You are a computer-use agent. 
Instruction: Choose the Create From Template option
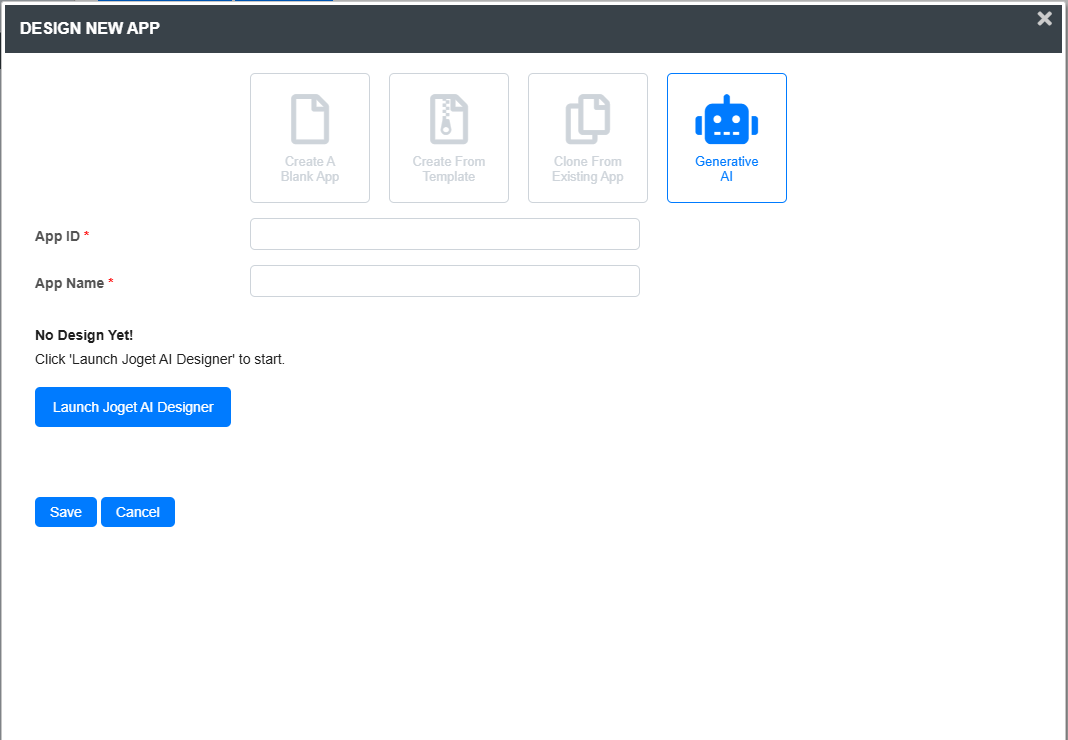[449, 138]
